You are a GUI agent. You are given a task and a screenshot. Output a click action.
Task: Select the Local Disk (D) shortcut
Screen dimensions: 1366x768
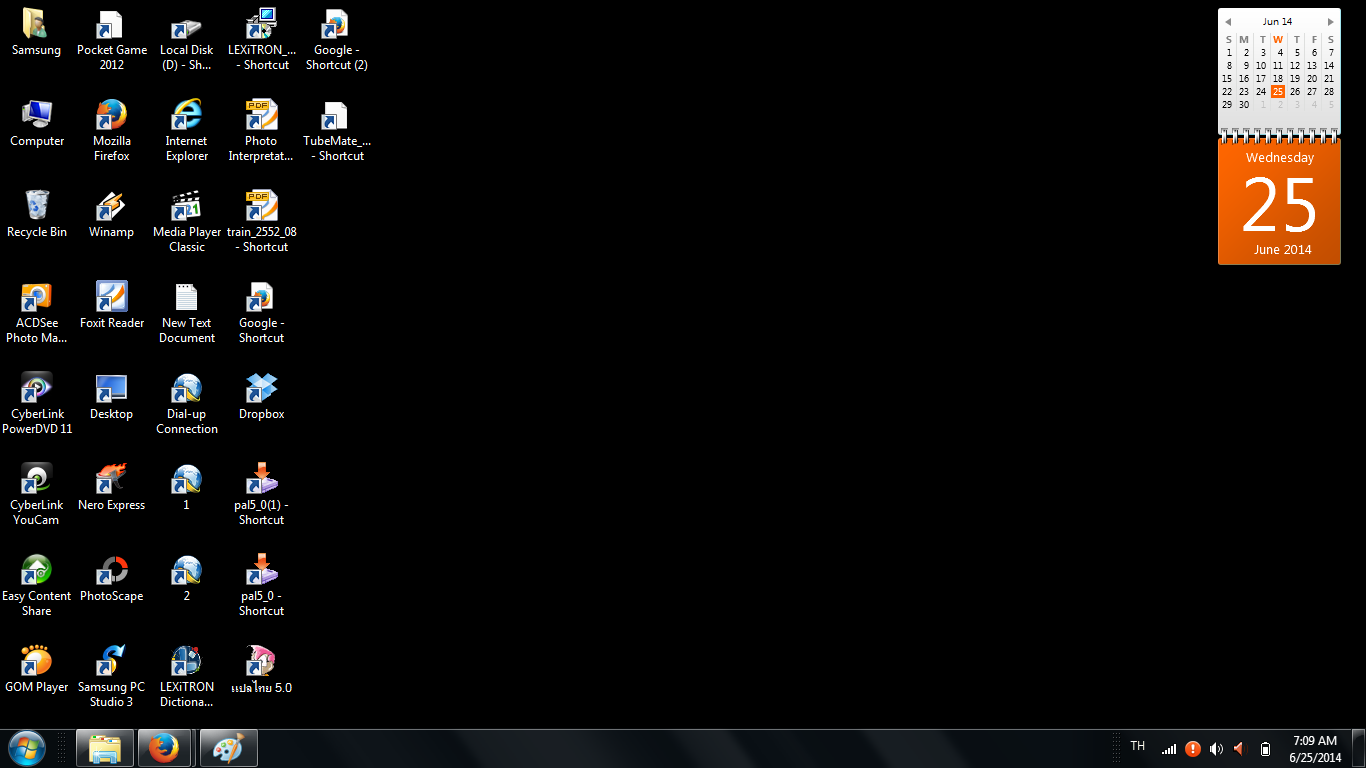tap(187, 40)
